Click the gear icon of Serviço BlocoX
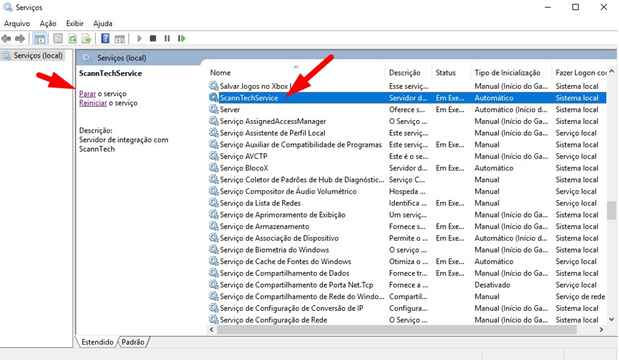The width and height of the screenshot is (619, 363). click(214, 168)
